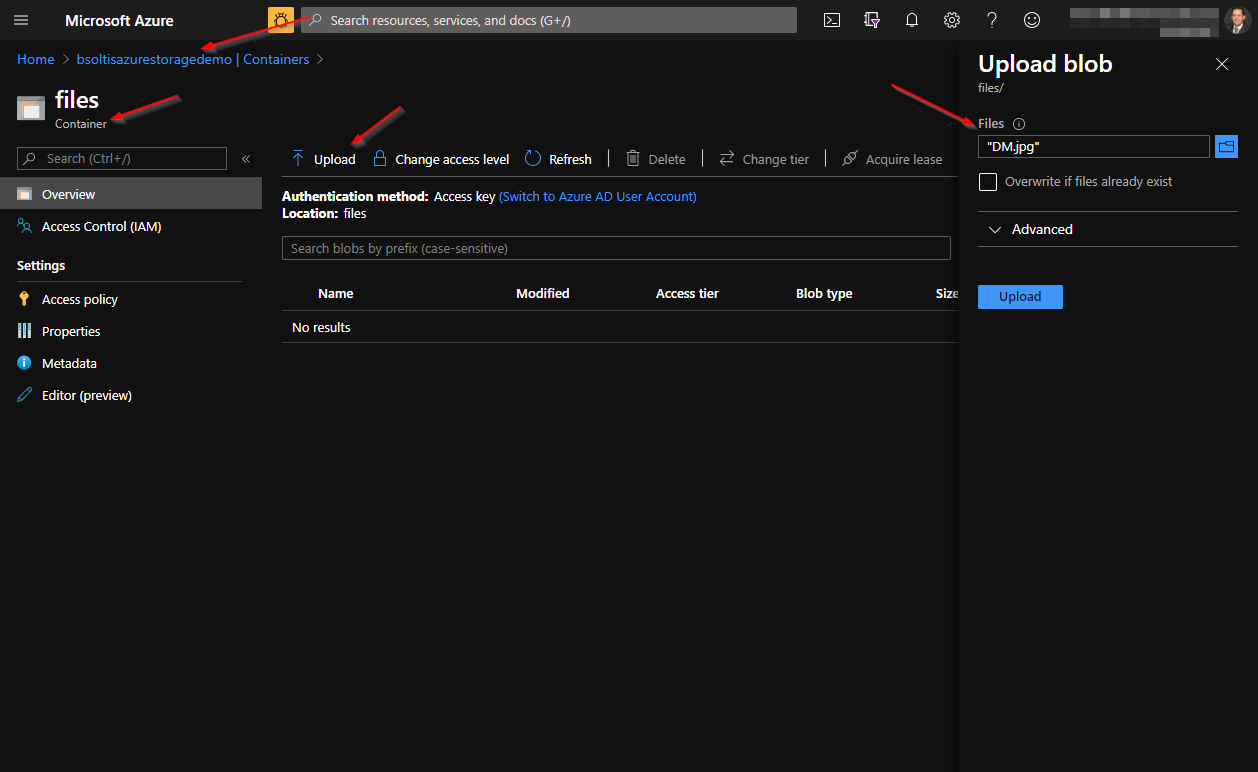Open the notifications bell
Screen dimensions: 1258x772
tap(911, 20)
